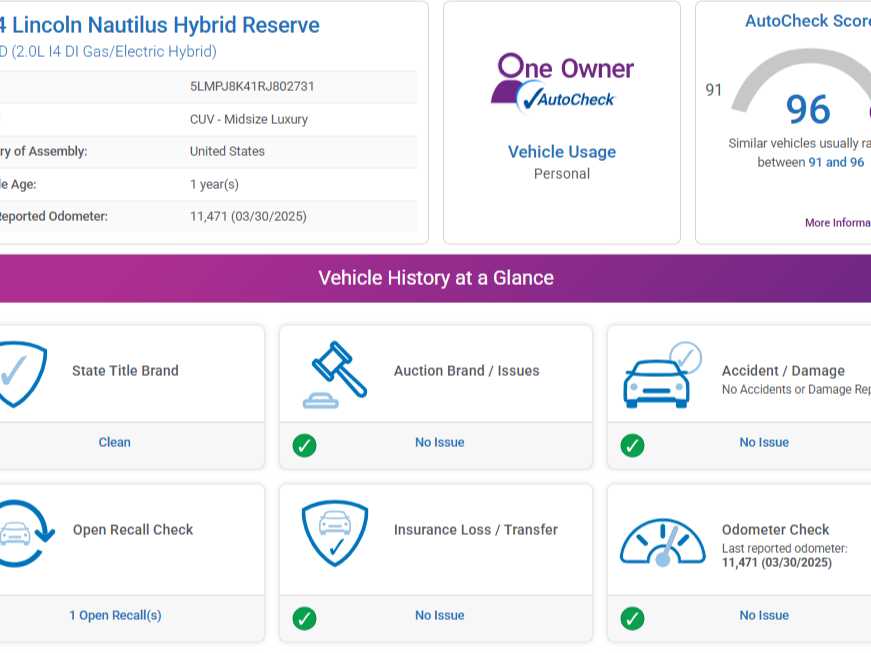Open No Issue link under Accident / Damage

click(764, 443)
